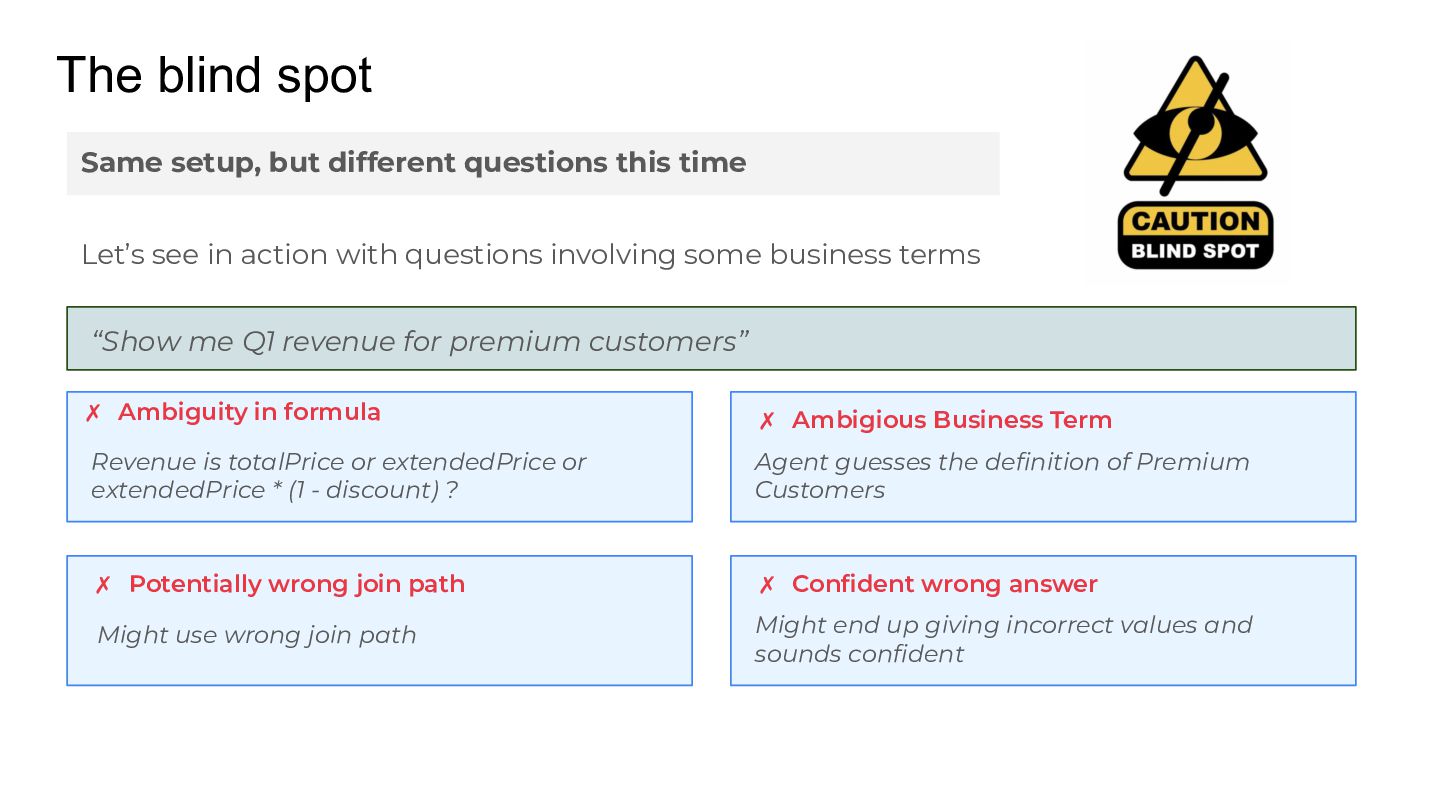Click 'Agent guesses the definition' description text
Image resolution: width=1440 pixels, height=810 pixels.
pyautogui.click(x=1001, y=476)
